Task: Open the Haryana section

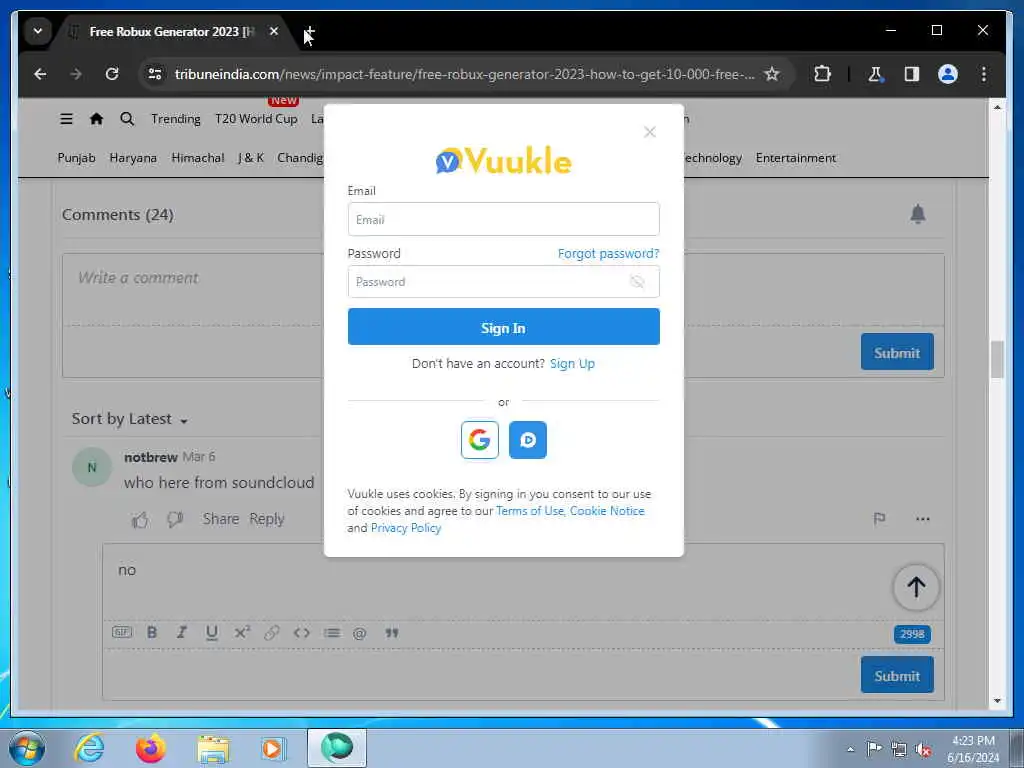Action: point(133,158)
